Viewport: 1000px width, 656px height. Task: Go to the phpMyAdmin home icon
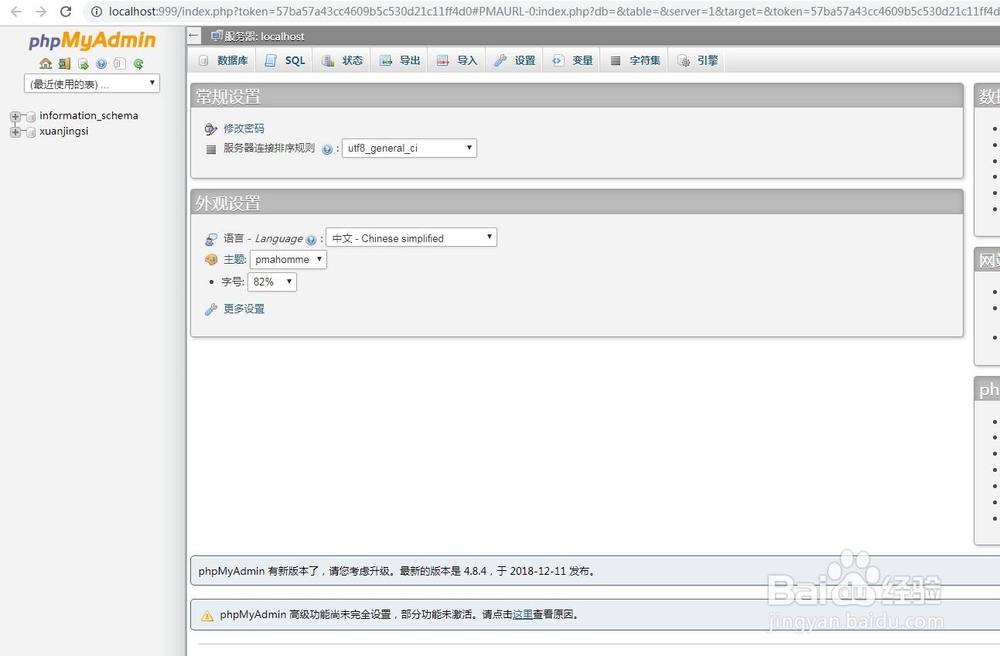click(x=45, y=64)
